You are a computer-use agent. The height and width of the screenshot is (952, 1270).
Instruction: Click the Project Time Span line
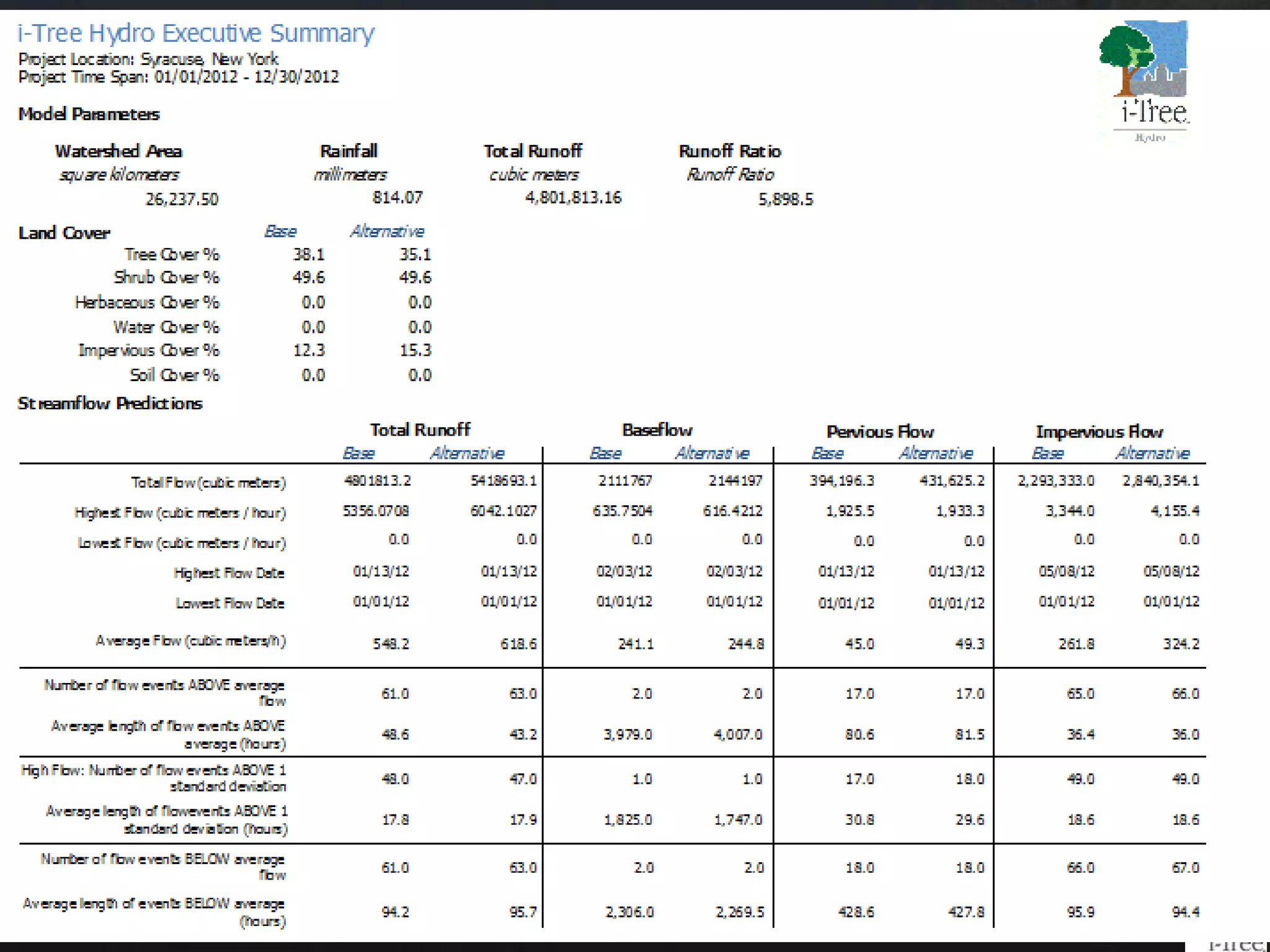pos(179,77)
